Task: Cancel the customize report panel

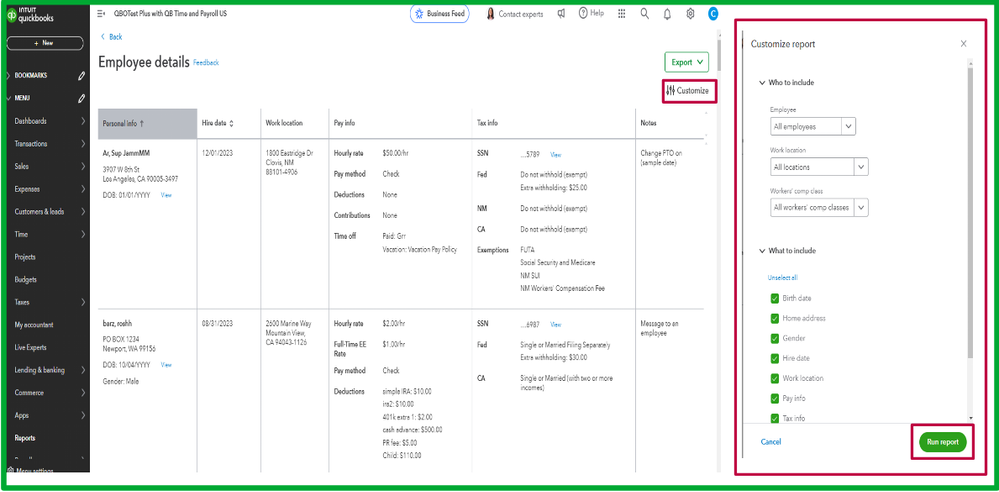Action: tap(770, 442)
